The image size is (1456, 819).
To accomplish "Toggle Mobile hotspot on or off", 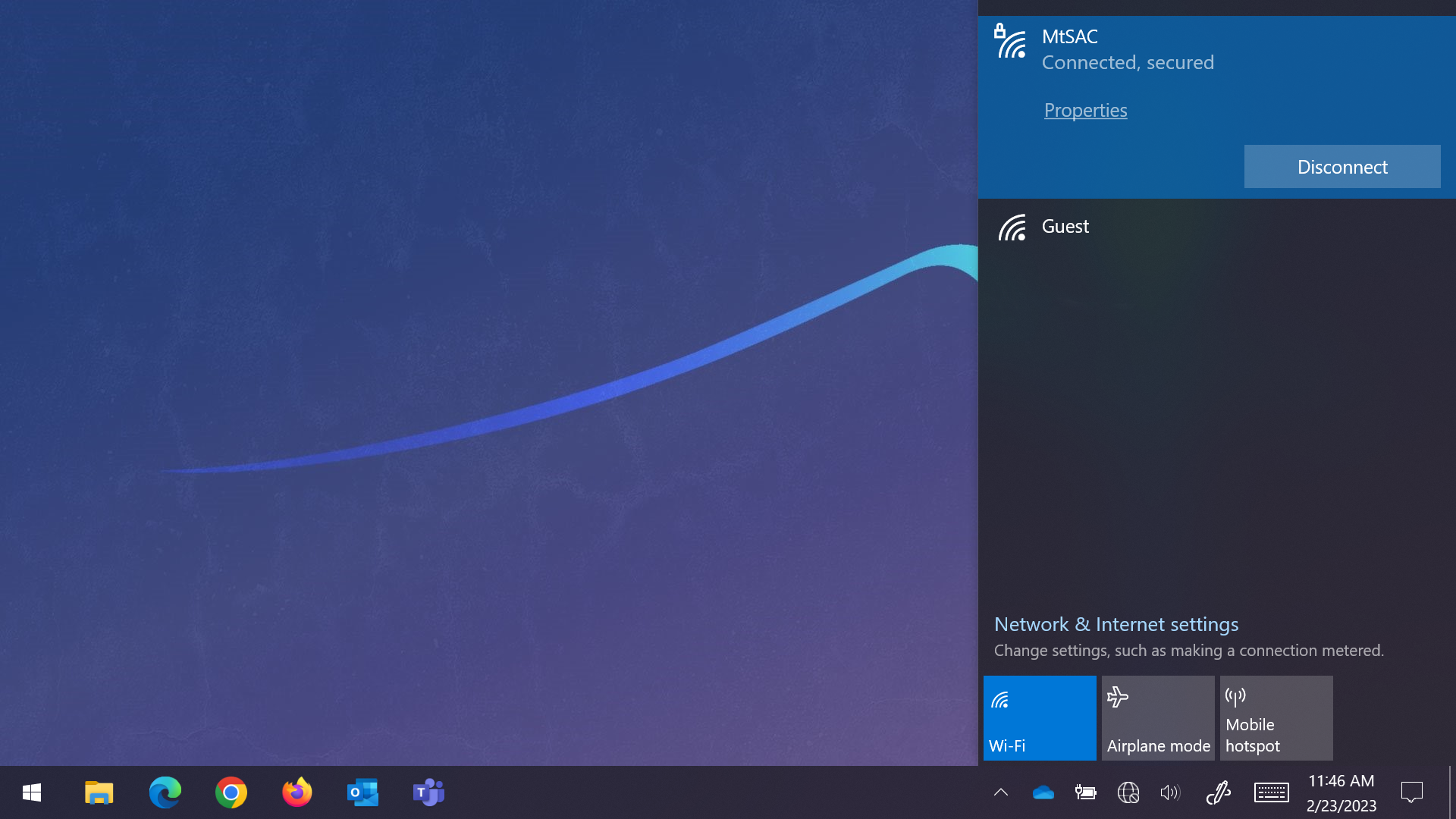I will coord(1276,718).
